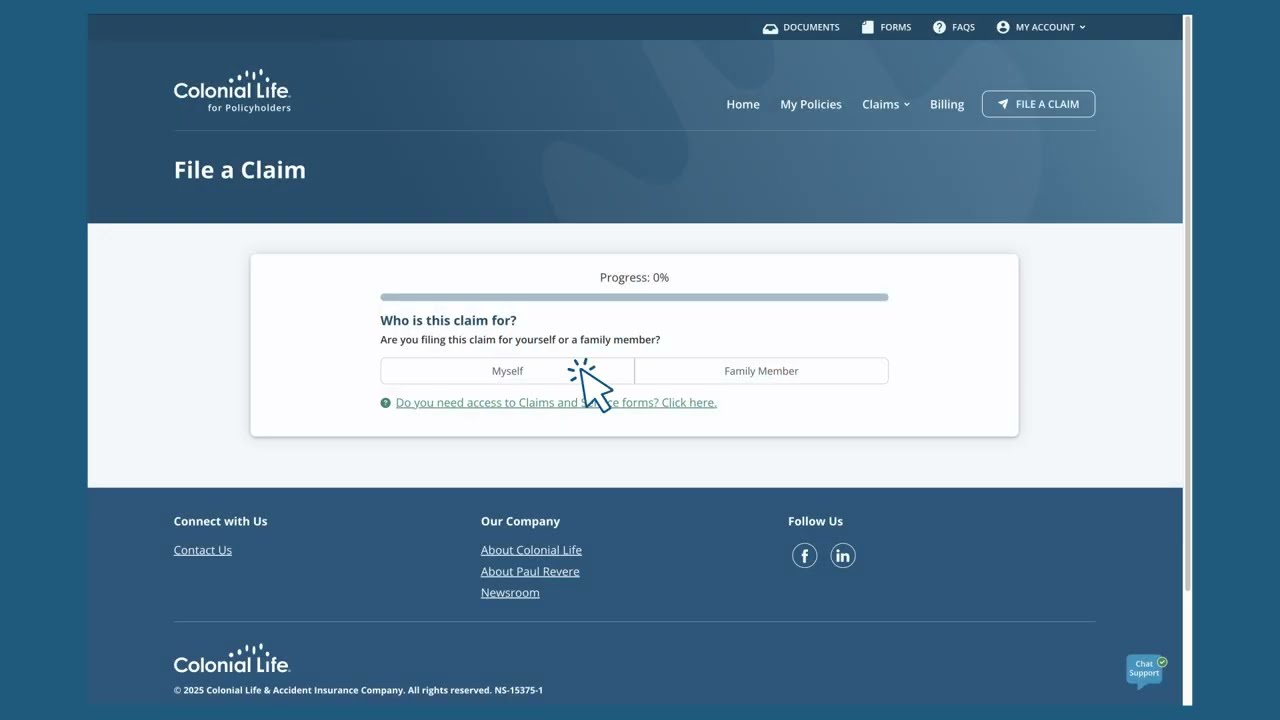
Task: Click the 2025 copyright notice text
Action: click(x=358, y=690)
